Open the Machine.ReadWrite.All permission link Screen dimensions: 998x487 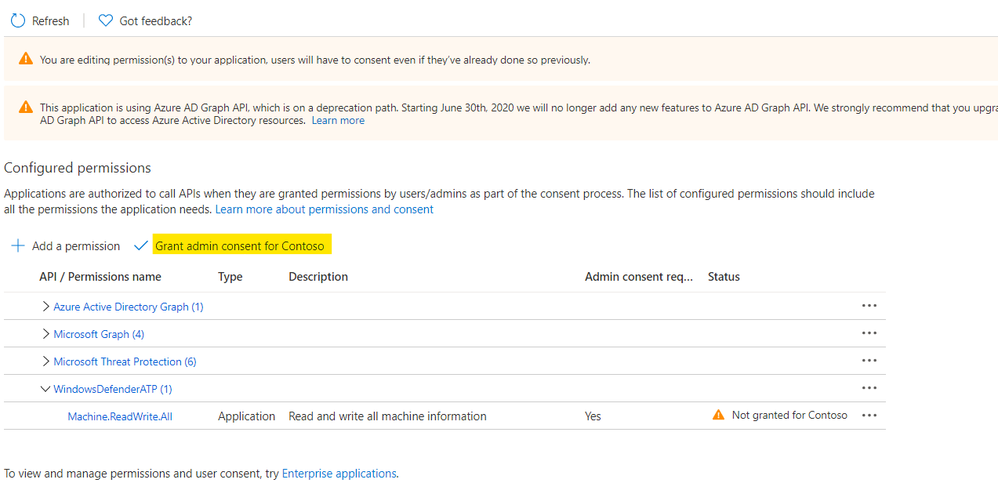pos(120,416)
